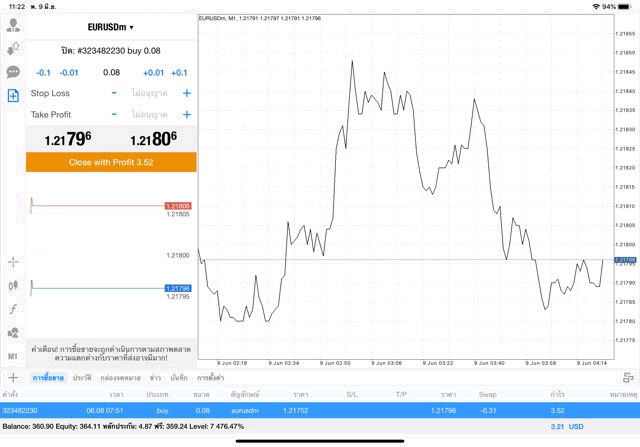Viewport: 640px width, 447px height.
Task: Open the candlestick chart type icon
Action: click(13, 285)
